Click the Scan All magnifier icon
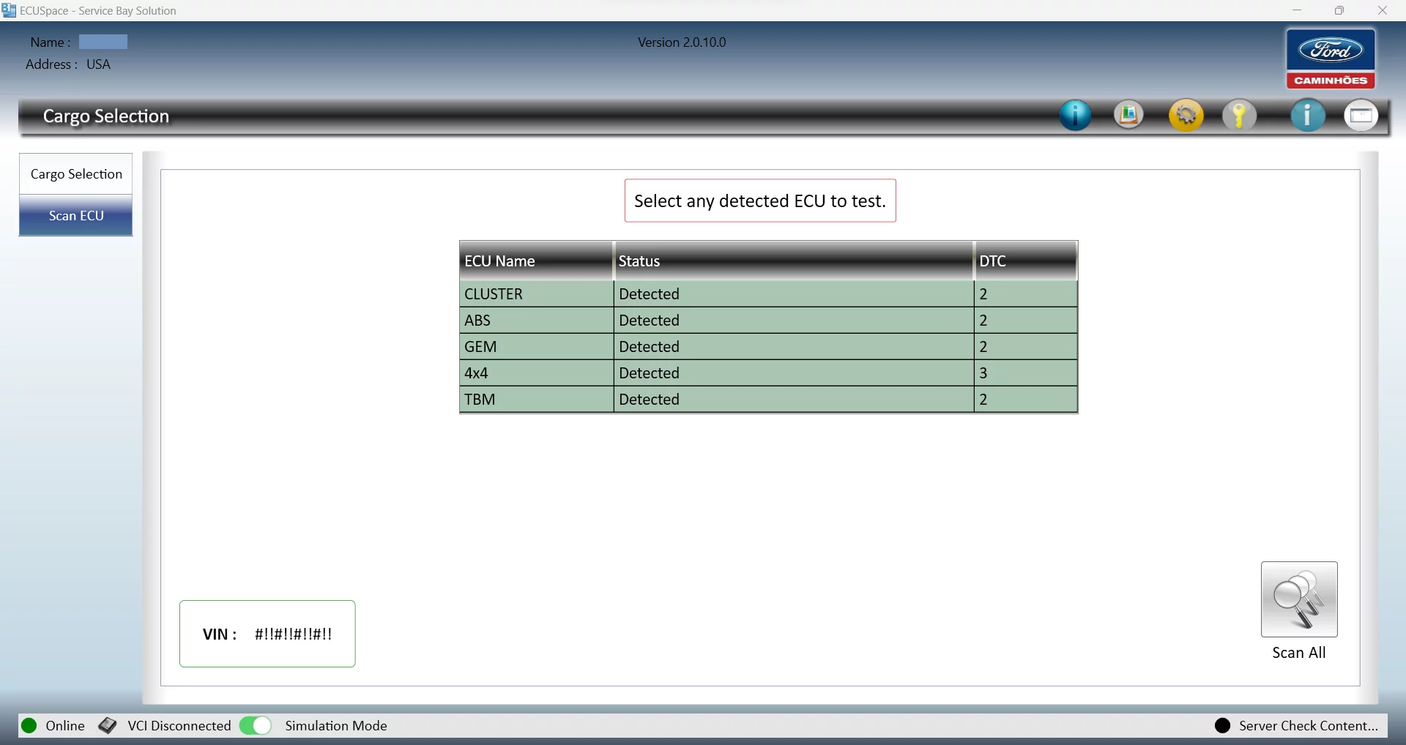Image resolution: width=1406 pixels, height=745 pixels. click(x=1299, y=599)
